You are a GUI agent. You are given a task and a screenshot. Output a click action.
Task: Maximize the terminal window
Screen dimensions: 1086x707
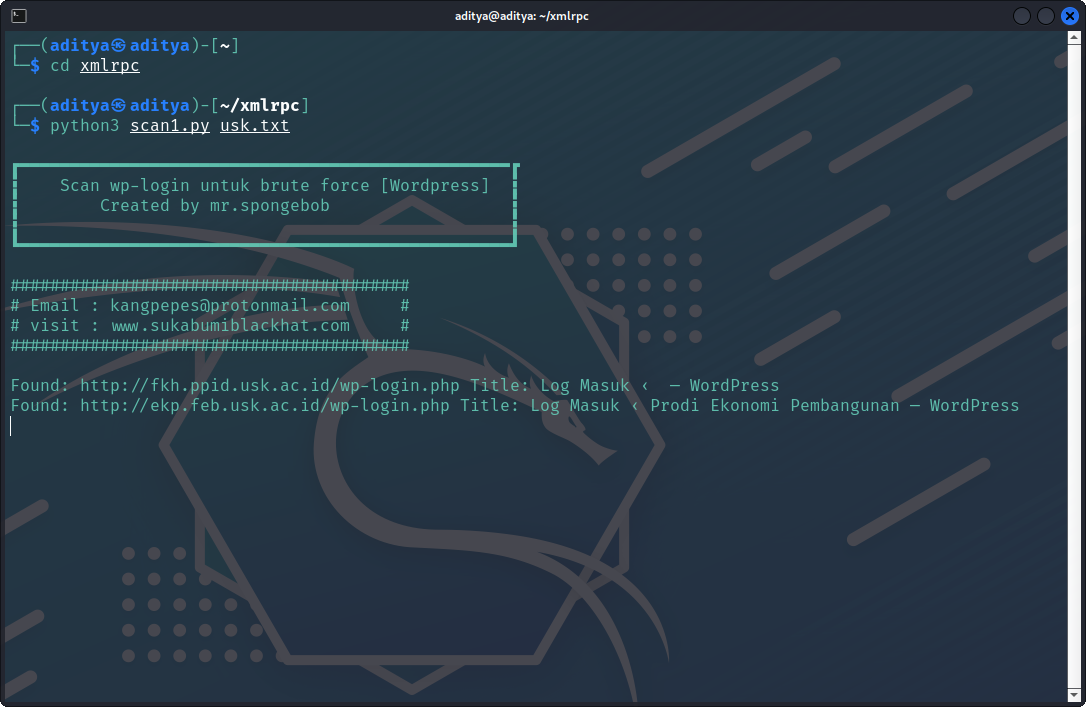(x=1046, y=16)
